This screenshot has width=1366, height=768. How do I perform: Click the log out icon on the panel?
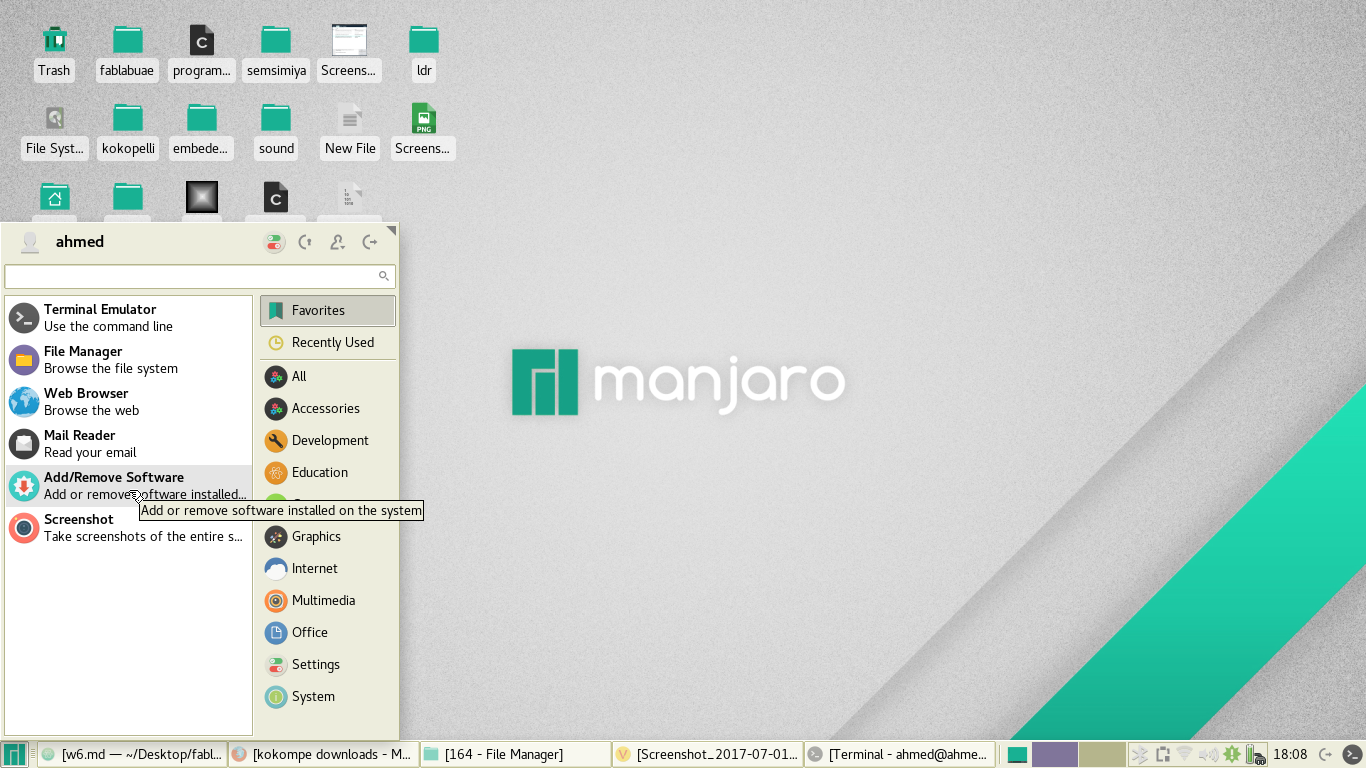coord(1325,754)
